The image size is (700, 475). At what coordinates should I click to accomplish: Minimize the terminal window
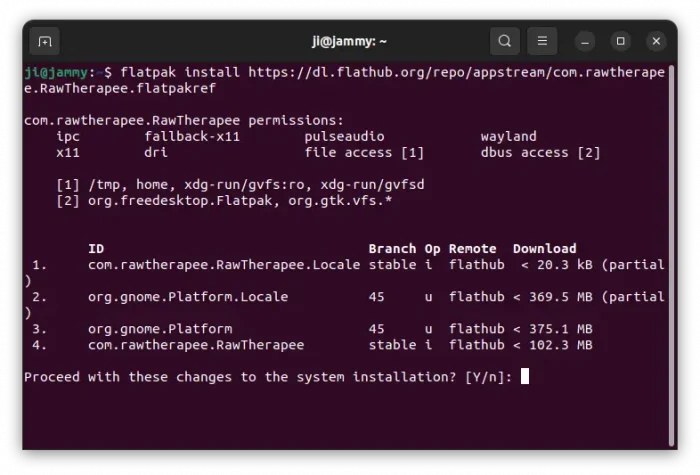click(586, 41)
